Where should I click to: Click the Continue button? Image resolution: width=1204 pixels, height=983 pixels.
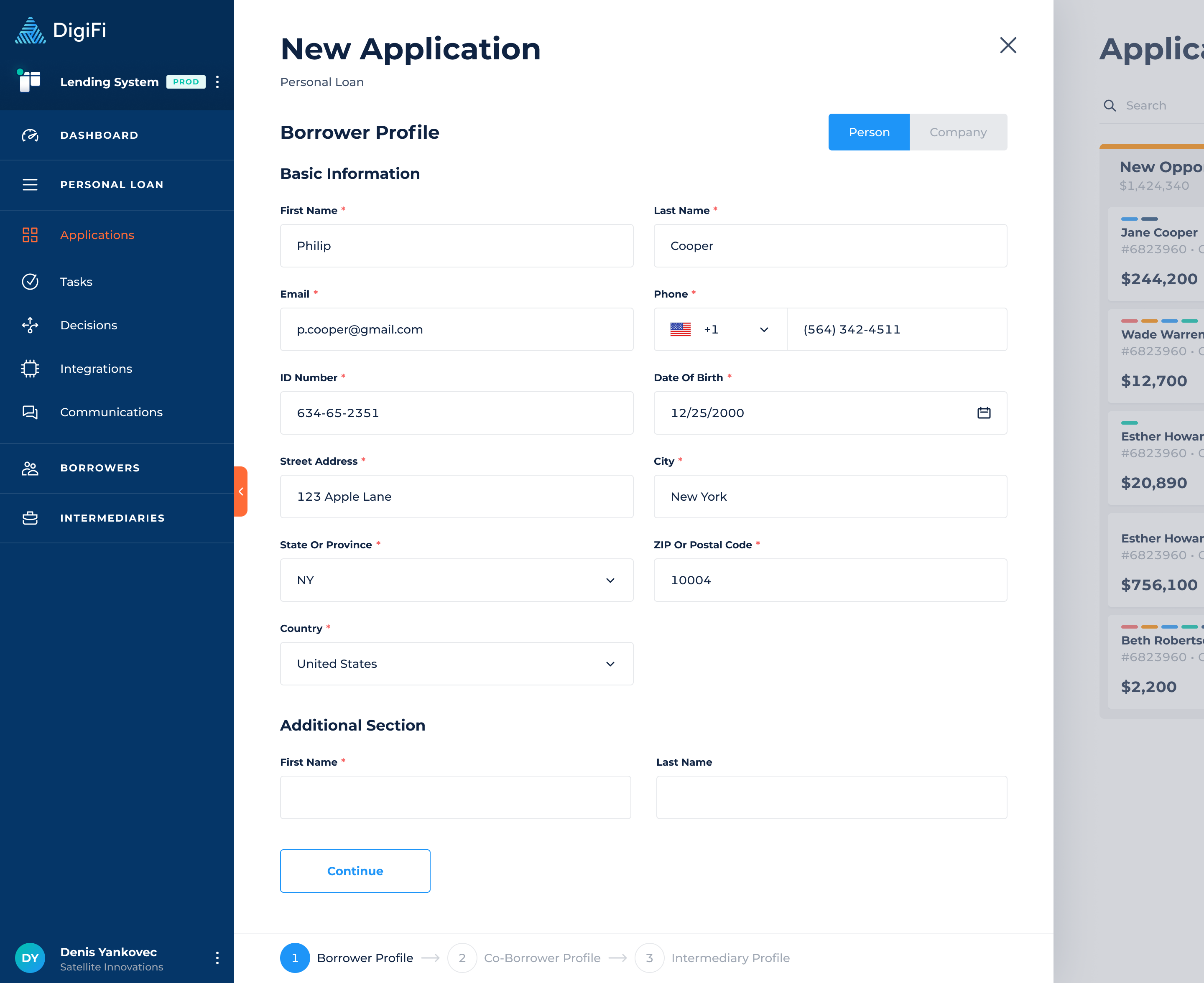(355, 871)
